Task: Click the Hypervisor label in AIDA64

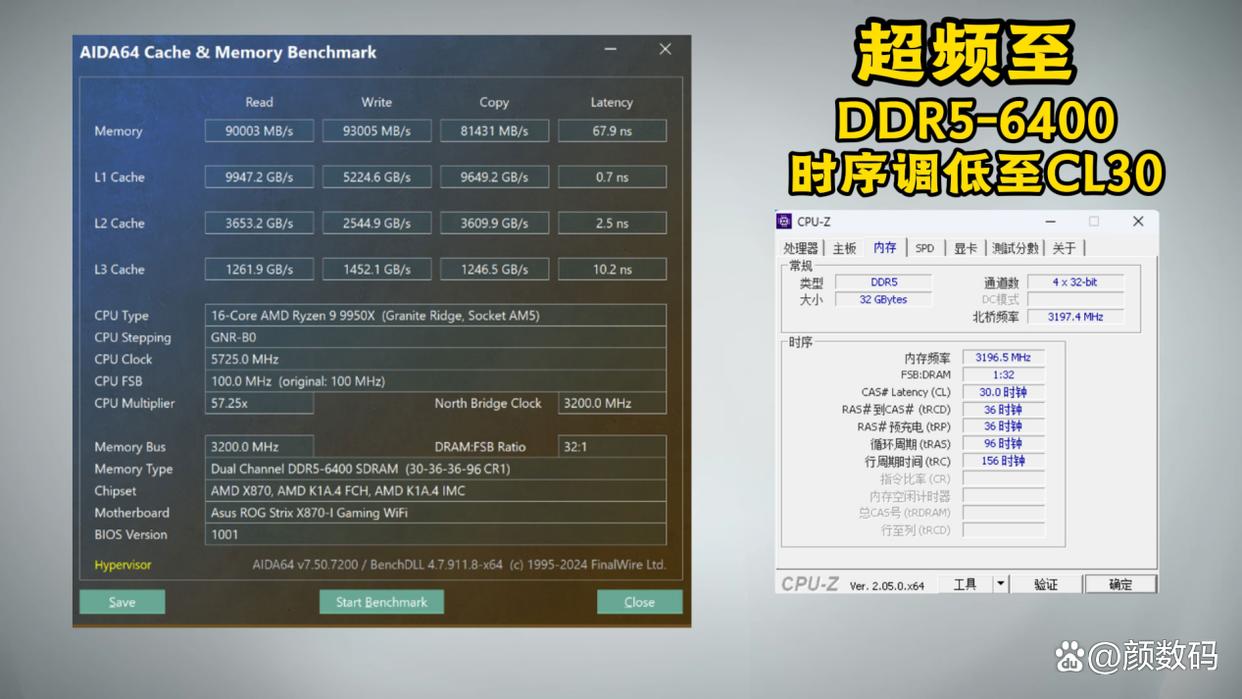Action: (x=123, y=565)
